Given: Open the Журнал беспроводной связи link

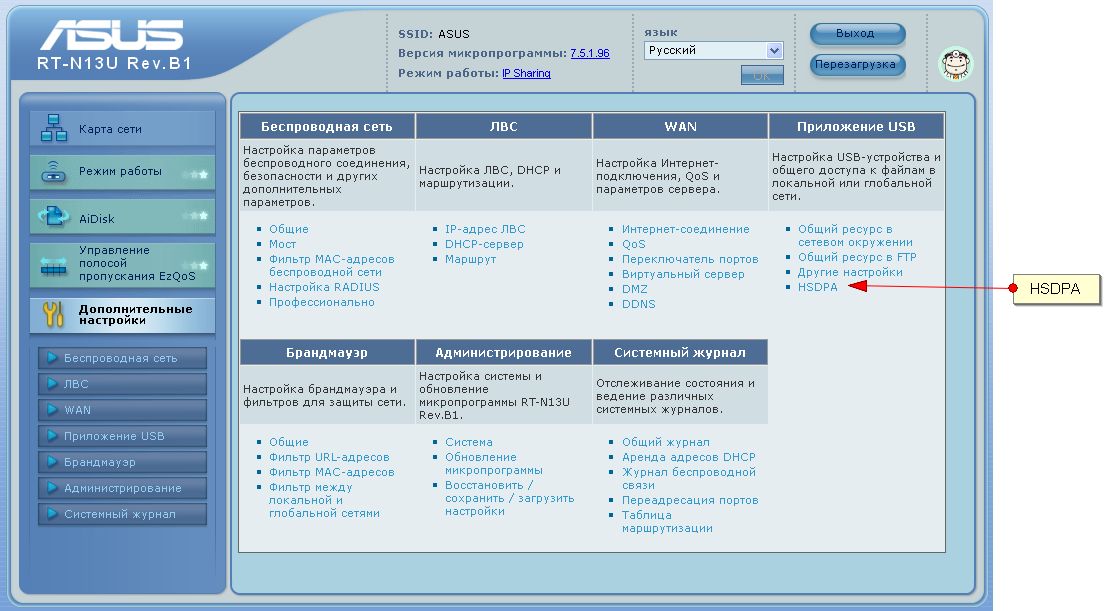Looking at the screenshot, I should point(689,479).
